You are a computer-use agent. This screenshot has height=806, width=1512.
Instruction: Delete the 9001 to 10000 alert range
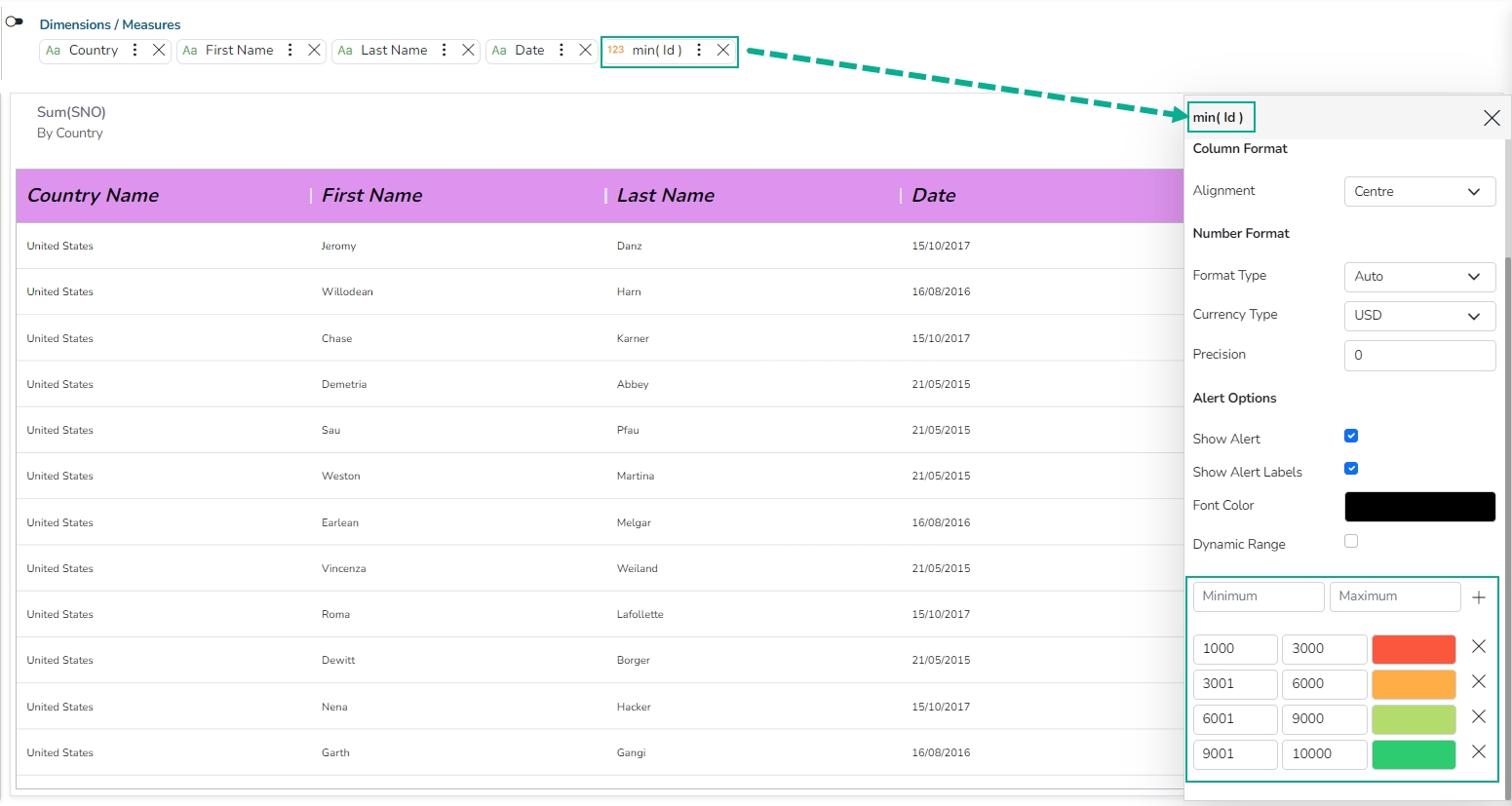(x=1478, y=752)
